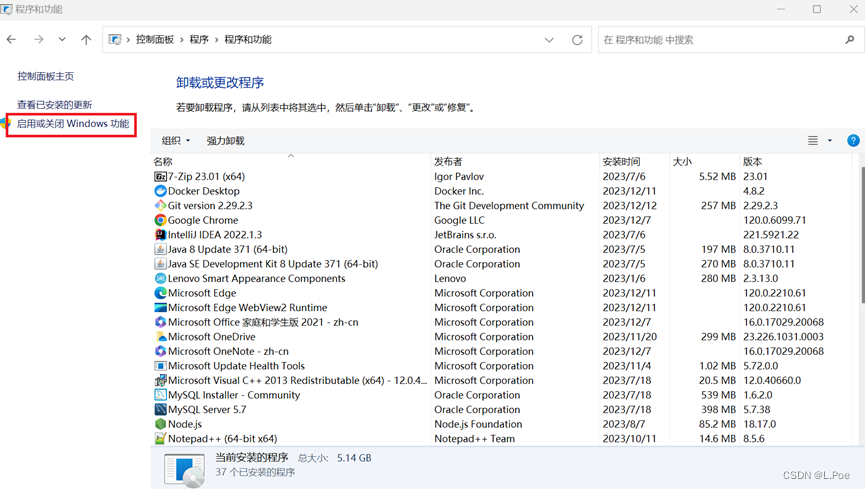This screenshot has width=865, height=489.
Task: Select the Docker Desktop whale icon
Action: [160, 191]
